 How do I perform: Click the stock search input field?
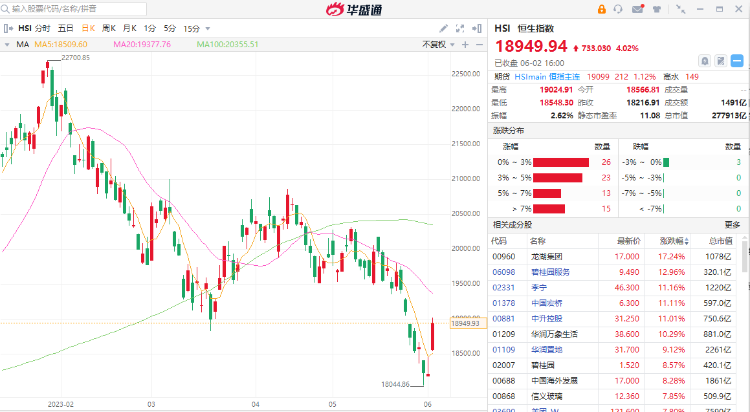point(74,9)
